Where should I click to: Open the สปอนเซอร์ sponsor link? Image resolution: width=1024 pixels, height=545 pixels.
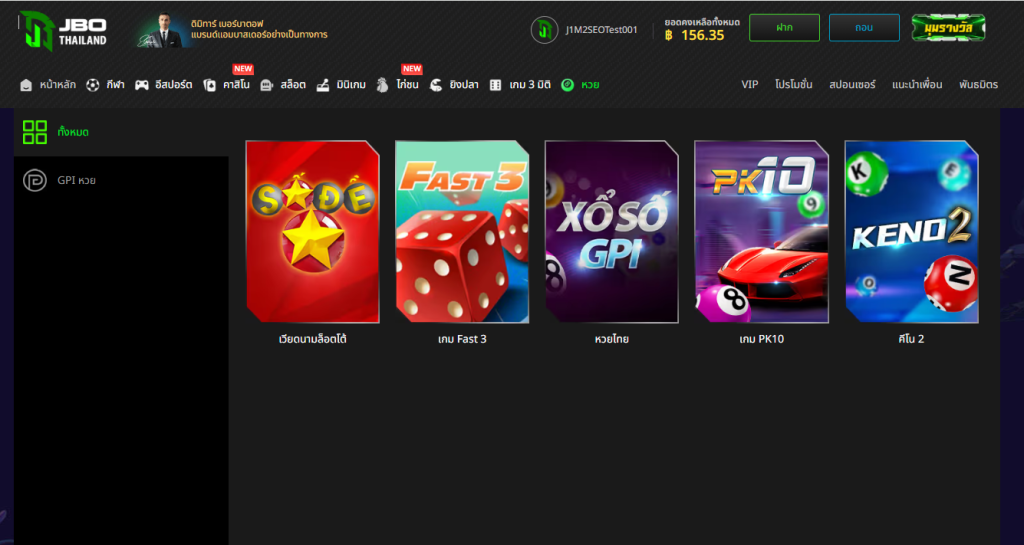tap(852, 85)
